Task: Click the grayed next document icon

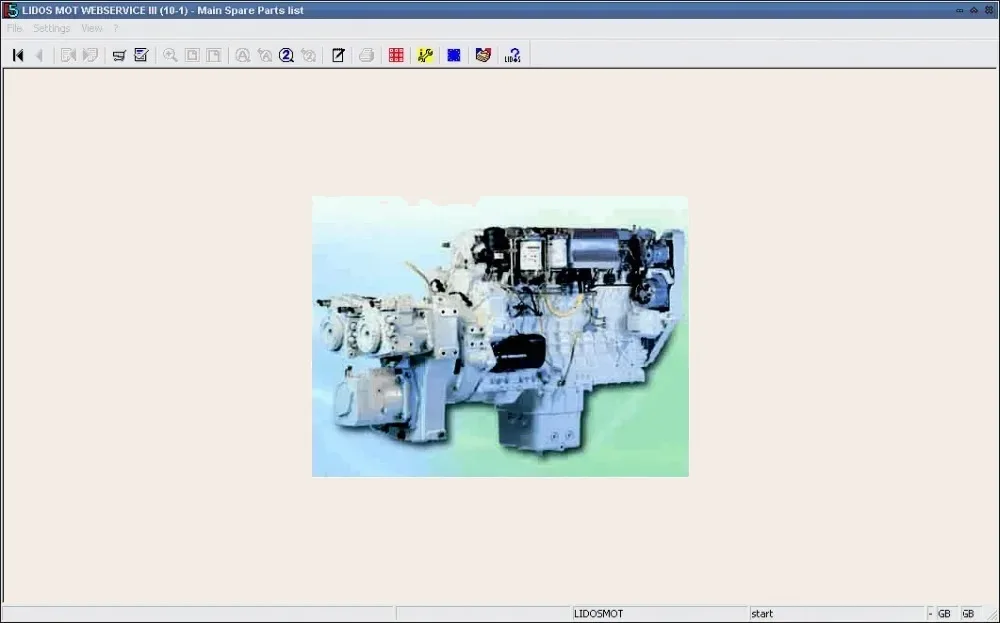Action: point(90,55)
